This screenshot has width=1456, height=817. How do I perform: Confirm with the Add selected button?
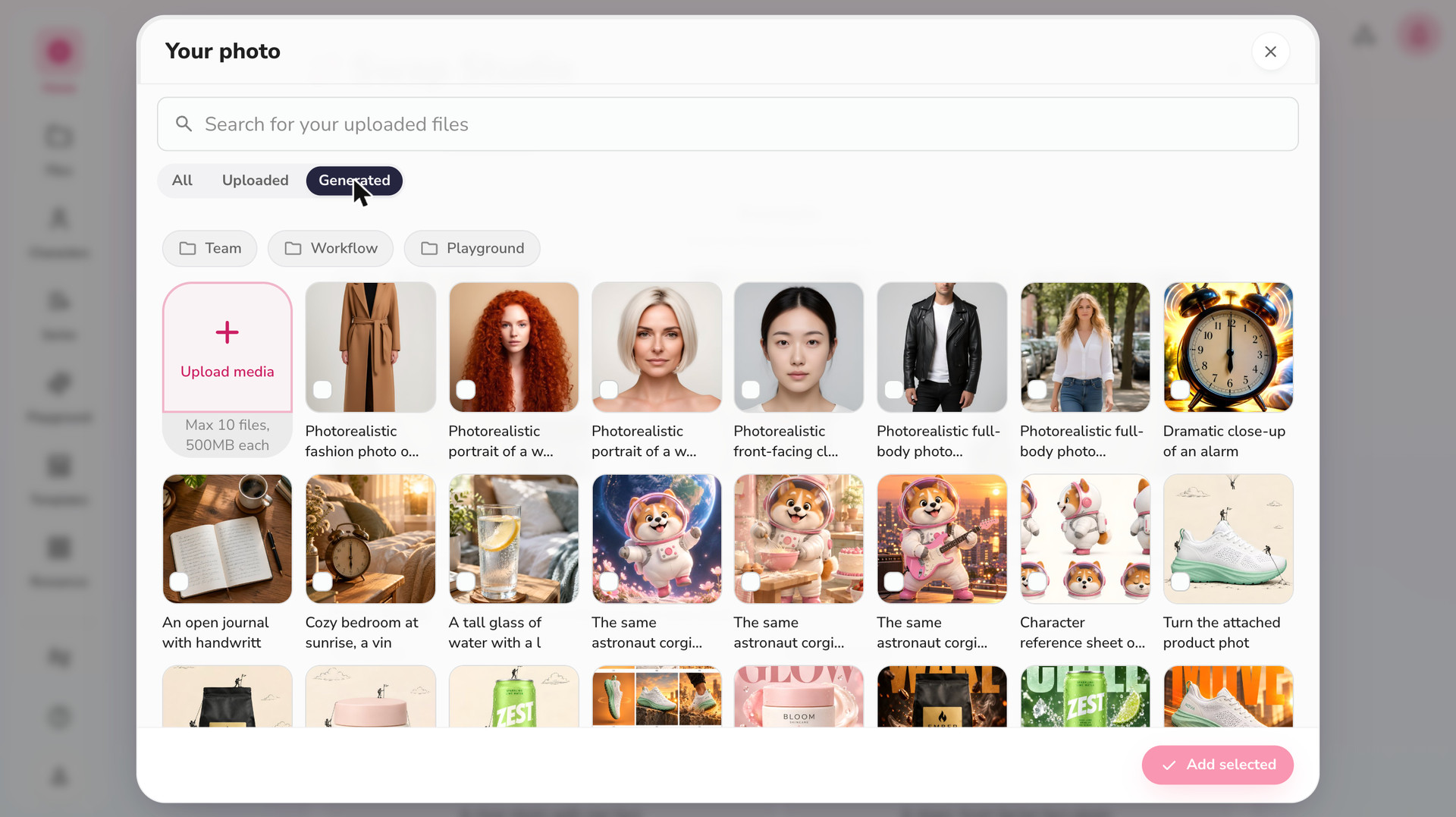(1217, 765)
